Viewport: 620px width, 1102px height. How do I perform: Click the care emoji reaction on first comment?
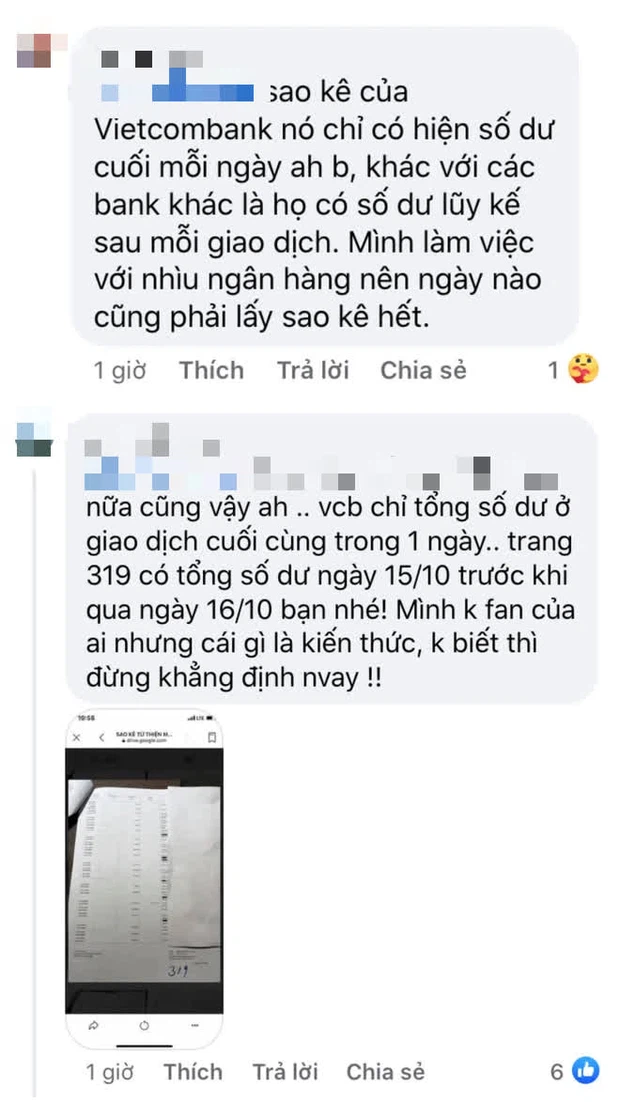583,369
